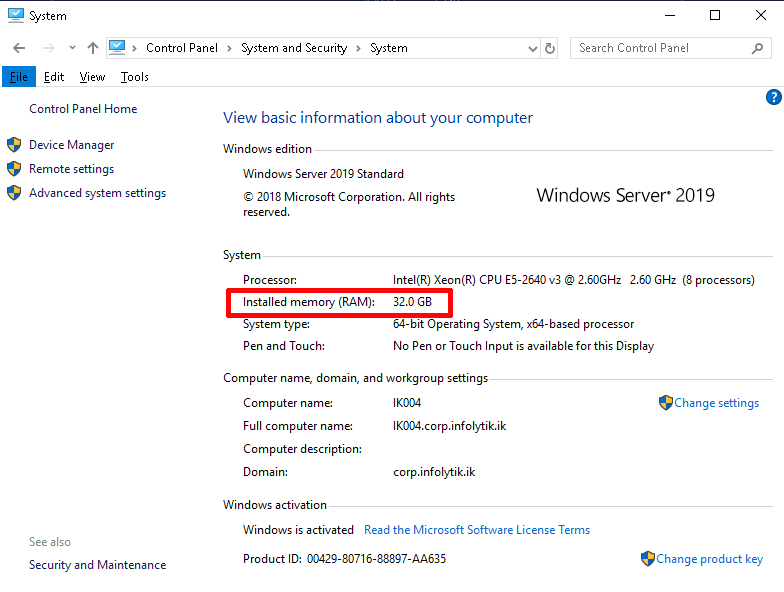Open Advanced system settings
Image resolution: width=784 pixels, height=592 pixels.
point(98,193)
